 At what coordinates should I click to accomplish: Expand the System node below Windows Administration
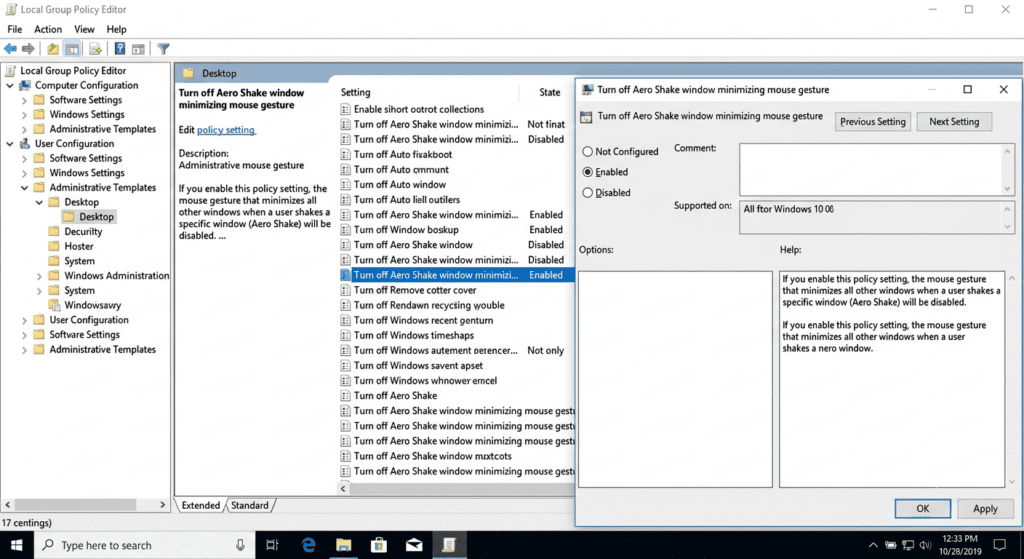click(x=39, y=291)
